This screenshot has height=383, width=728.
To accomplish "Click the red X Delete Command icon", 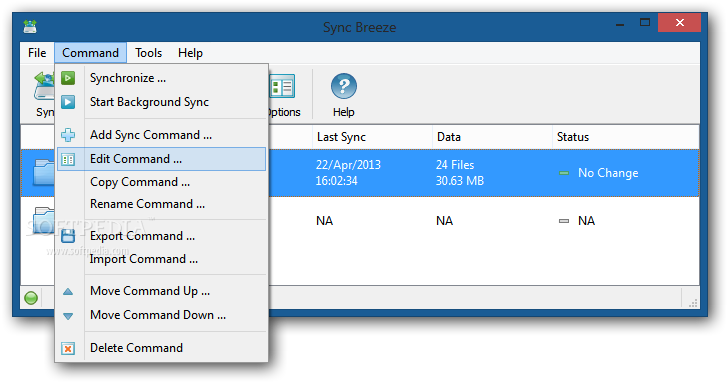I will point(68,348).
